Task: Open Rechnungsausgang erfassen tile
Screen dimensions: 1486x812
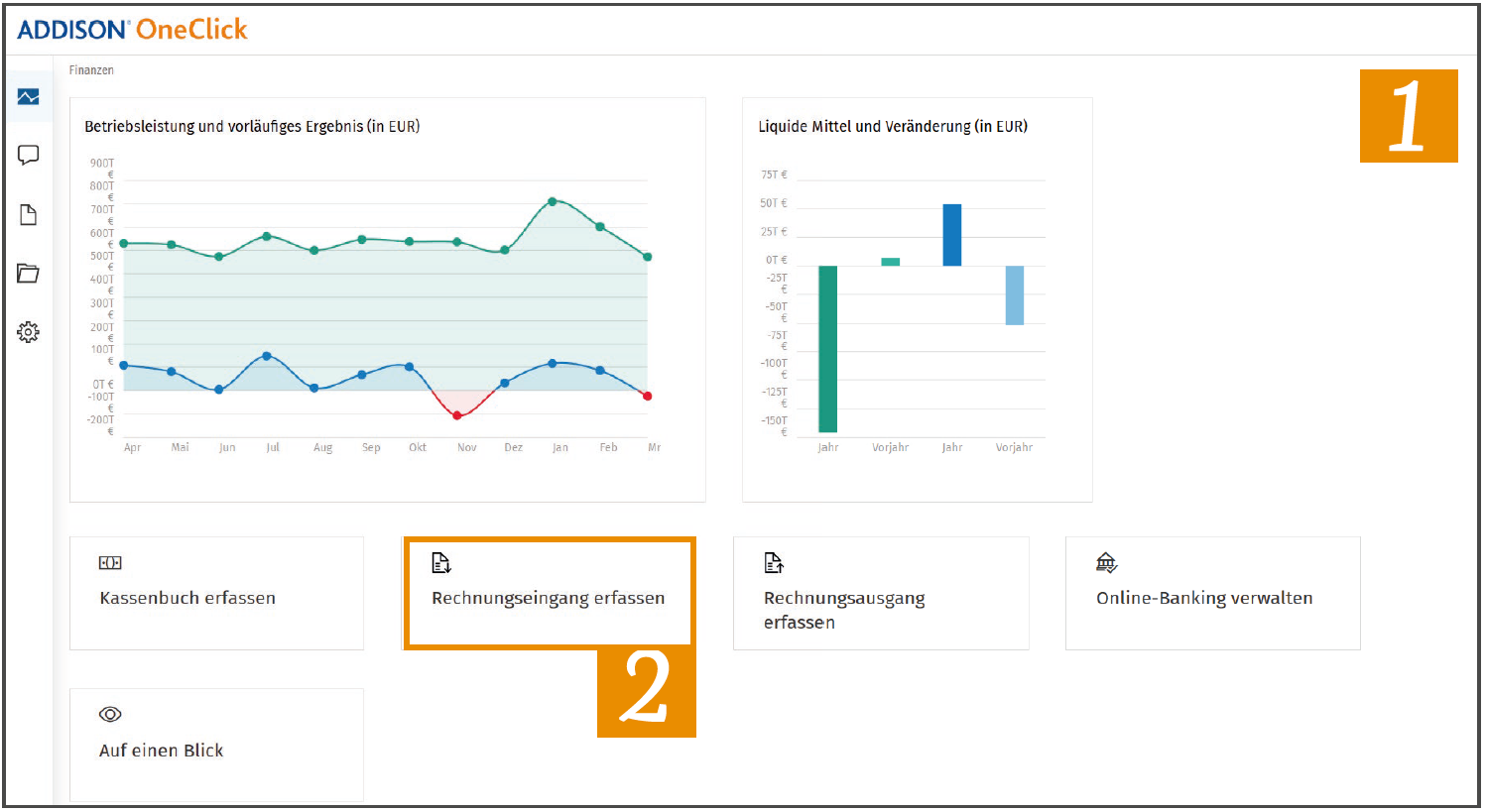Action: (x=881, y=594)
